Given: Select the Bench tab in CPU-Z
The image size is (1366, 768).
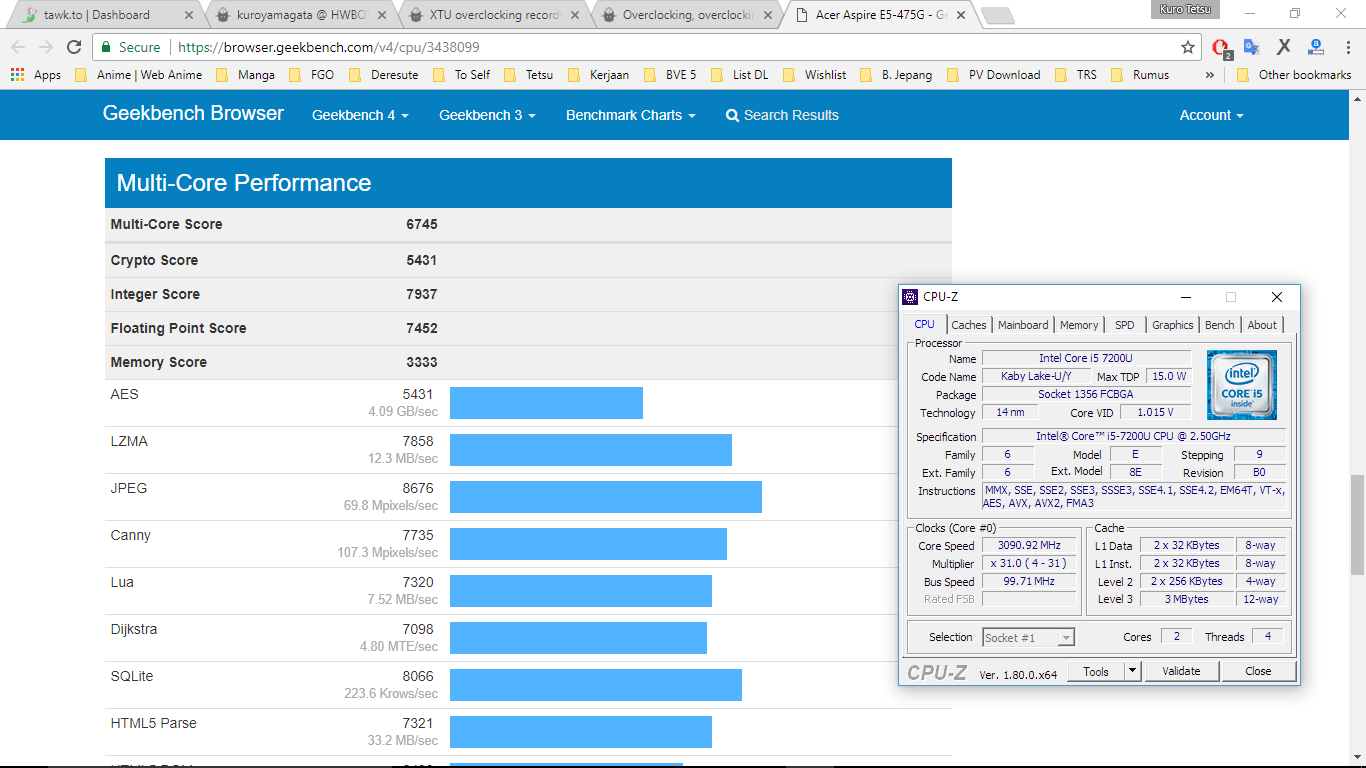Looking at the screenshot, I should pos(1219,325).
